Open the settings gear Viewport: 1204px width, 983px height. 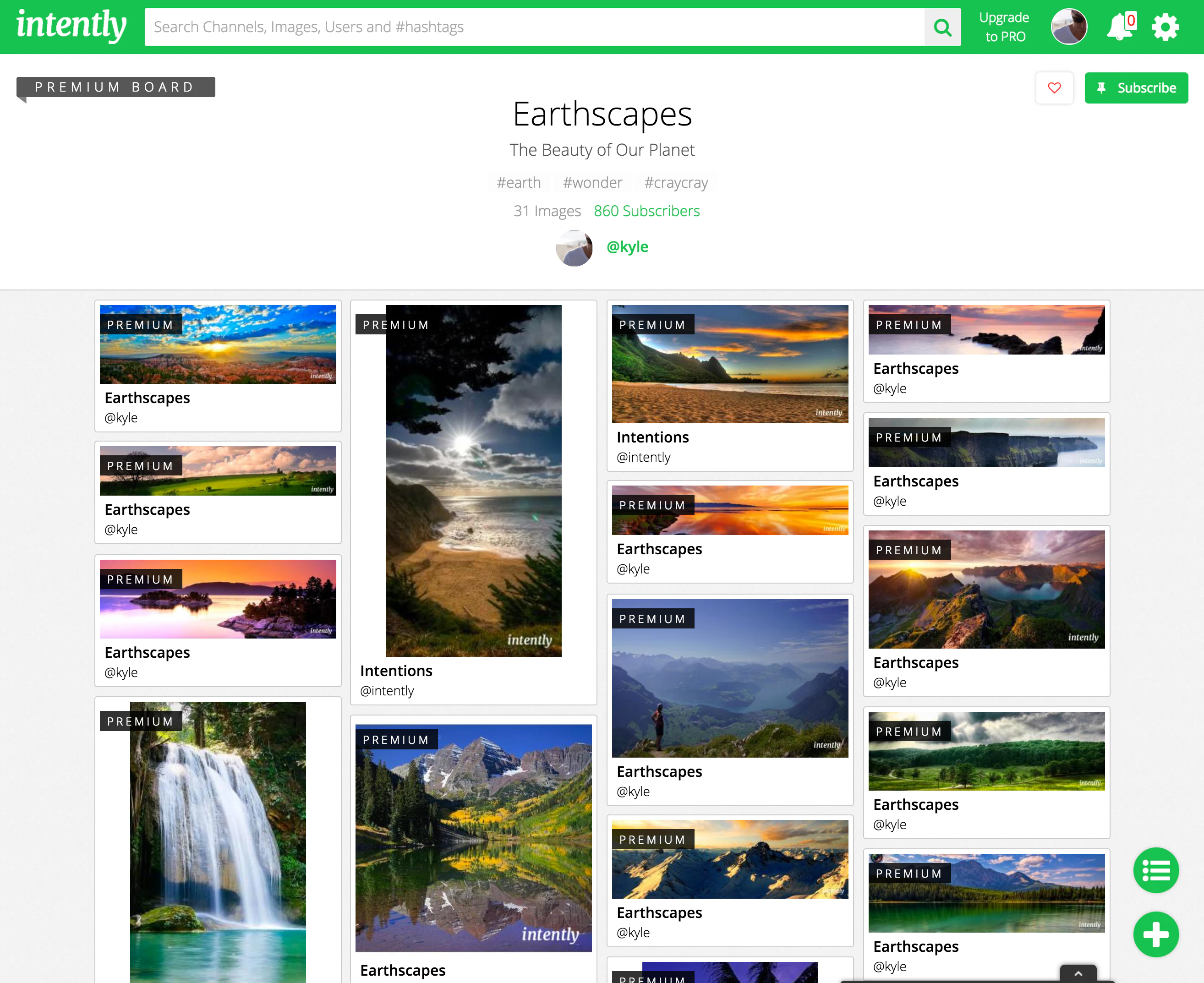click(1165, 27)
